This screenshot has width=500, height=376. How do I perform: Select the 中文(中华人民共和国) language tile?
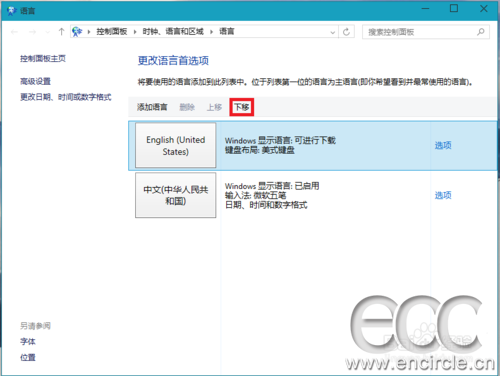[176, 195]
